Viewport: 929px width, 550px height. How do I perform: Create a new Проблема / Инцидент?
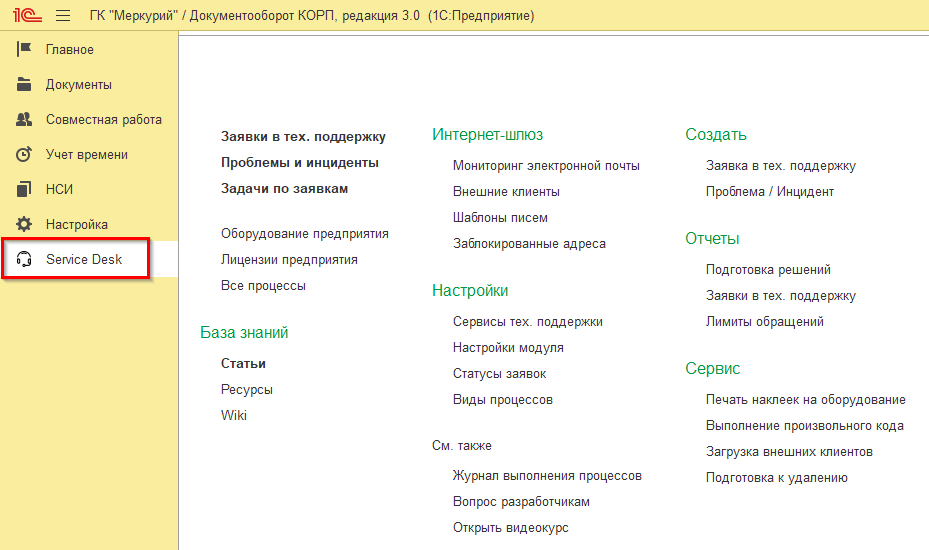pyautogui.click(x=770, y=192)
